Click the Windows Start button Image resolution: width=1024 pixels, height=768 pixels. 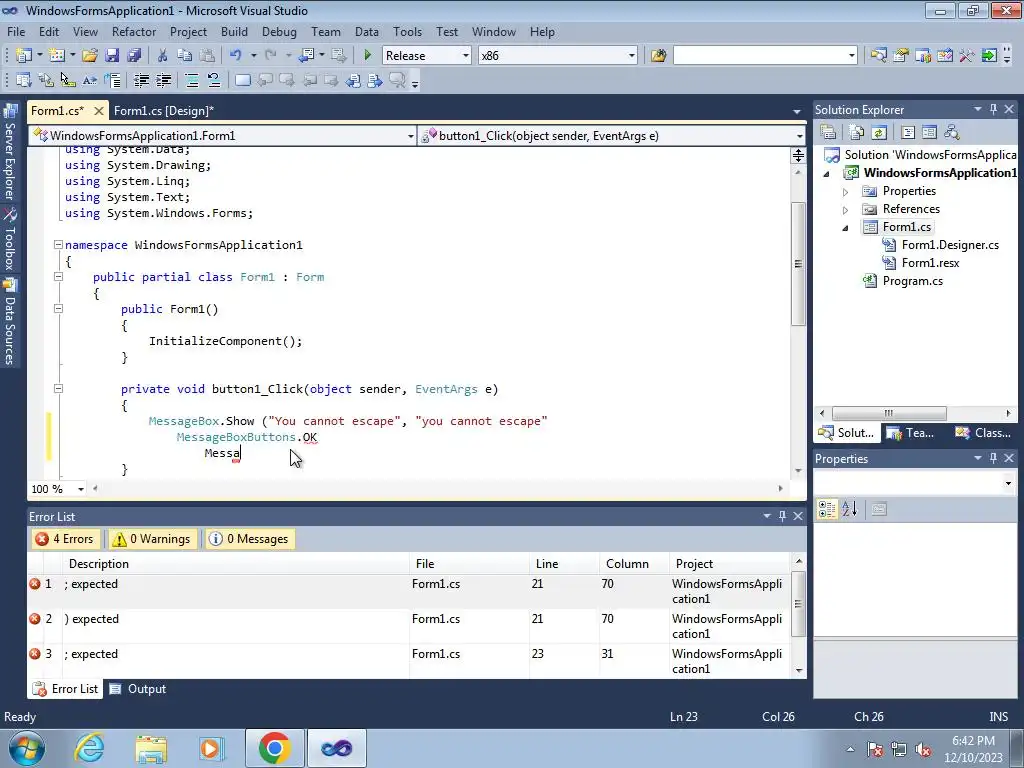click(x=27, y=748)
